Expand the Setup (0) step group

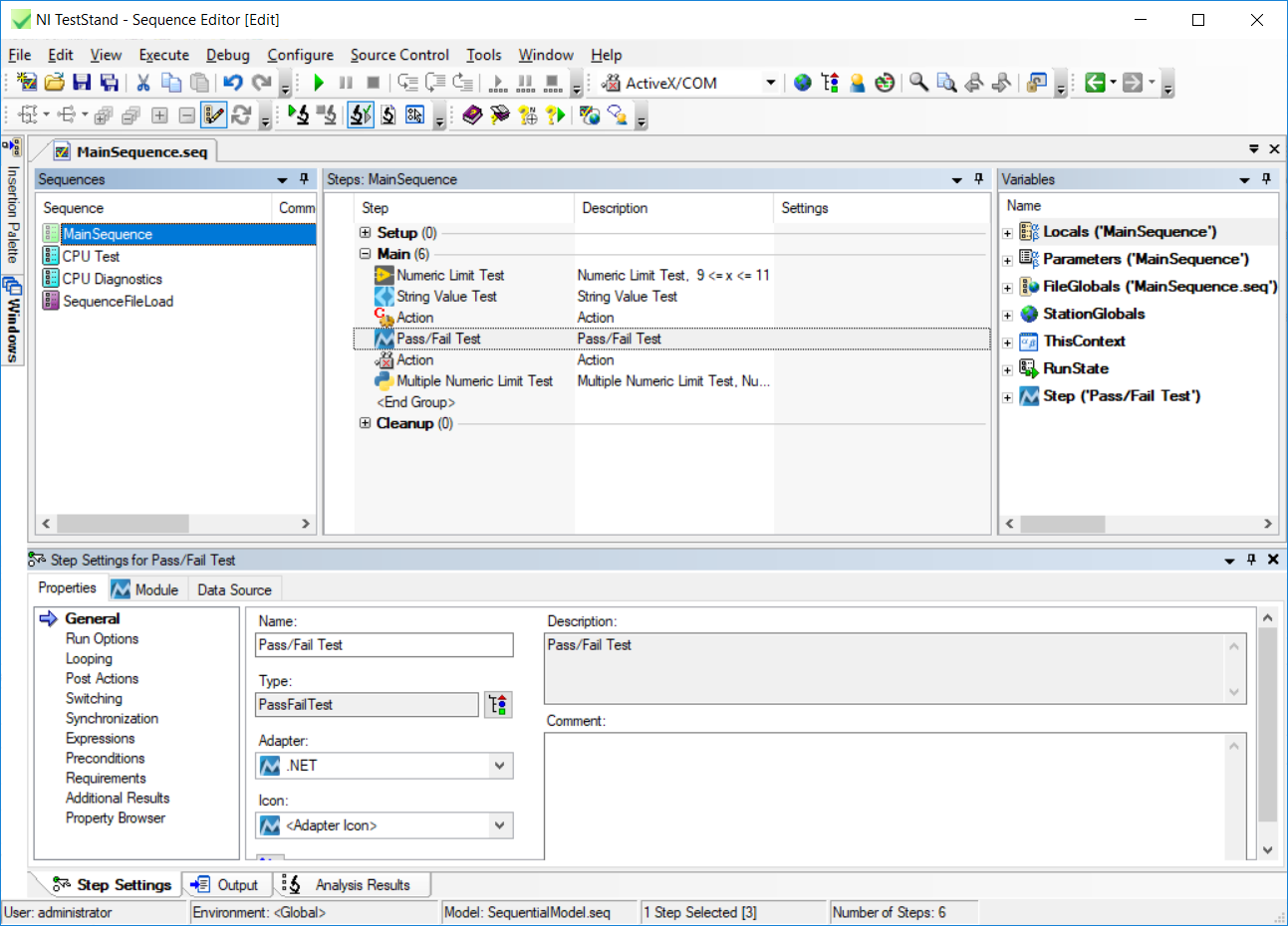coord(365,233)
